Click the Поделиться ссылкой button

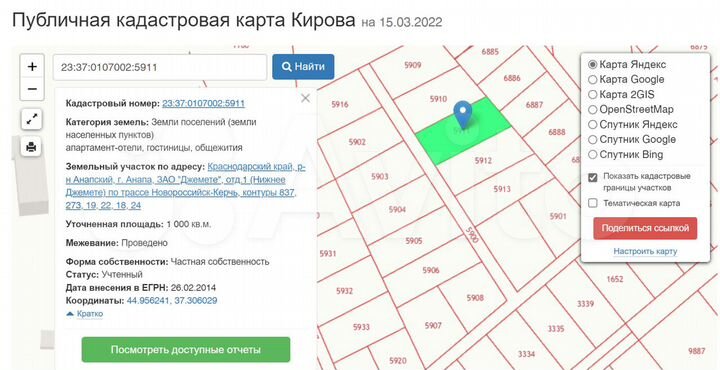645,228
